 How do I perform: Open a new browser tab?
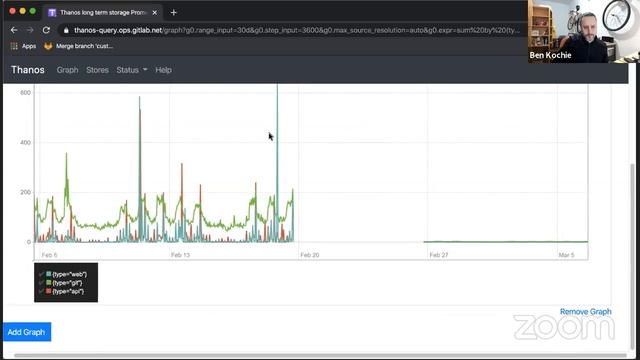coord(173,13)
